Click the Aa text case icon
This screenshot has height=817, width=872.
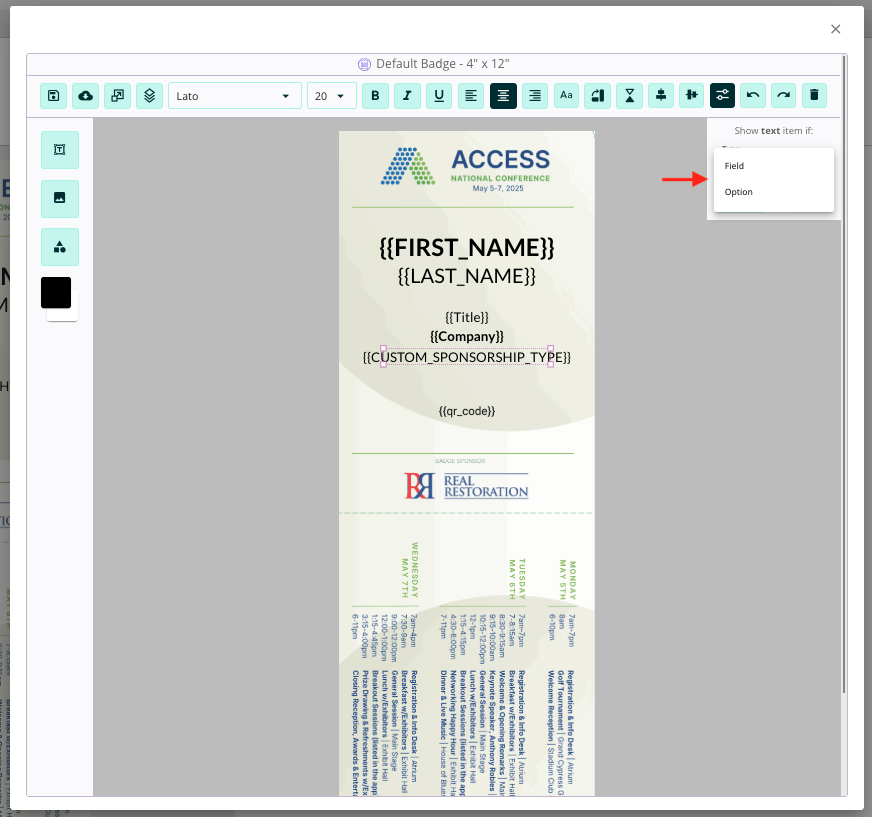point(566,96)
